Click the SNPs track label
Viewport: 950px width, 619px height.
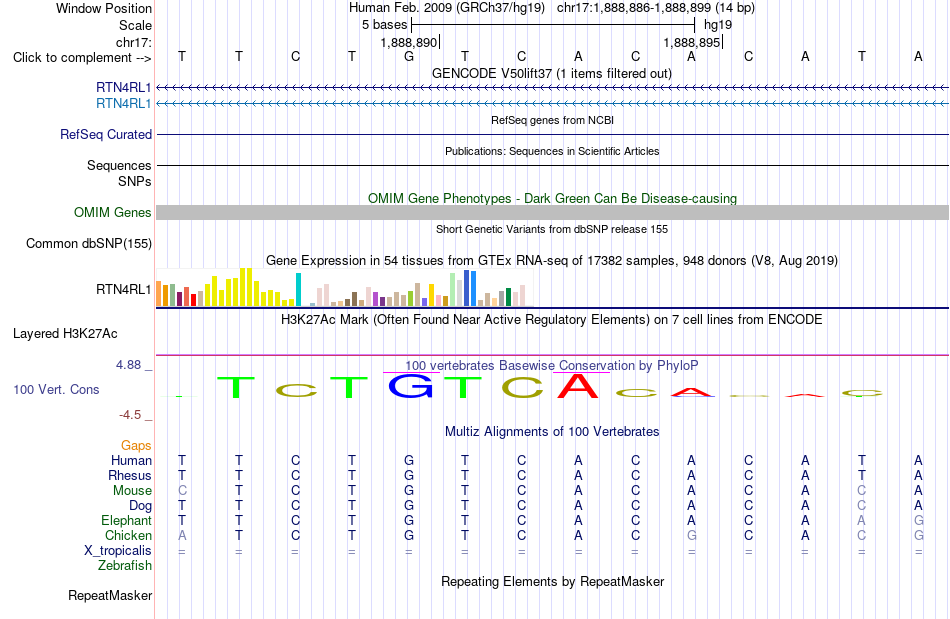click(135, 181)
